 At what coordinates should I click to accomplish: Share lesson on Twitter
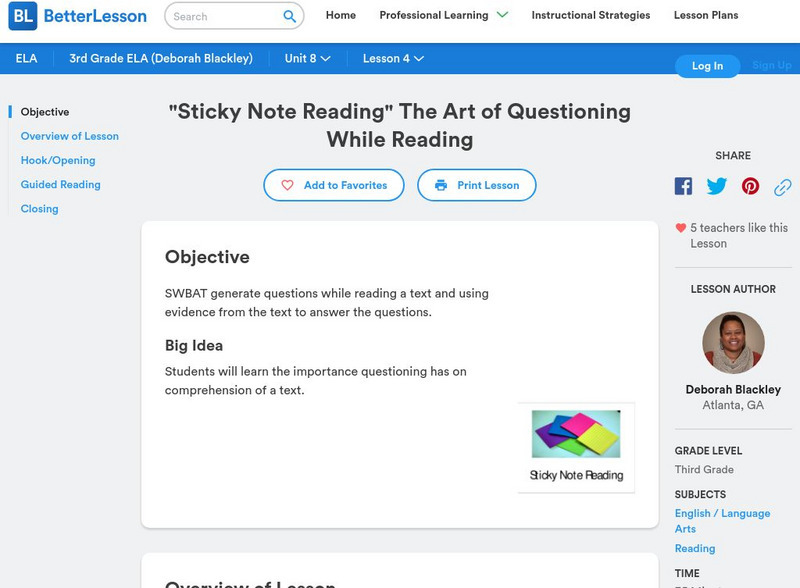717,186
